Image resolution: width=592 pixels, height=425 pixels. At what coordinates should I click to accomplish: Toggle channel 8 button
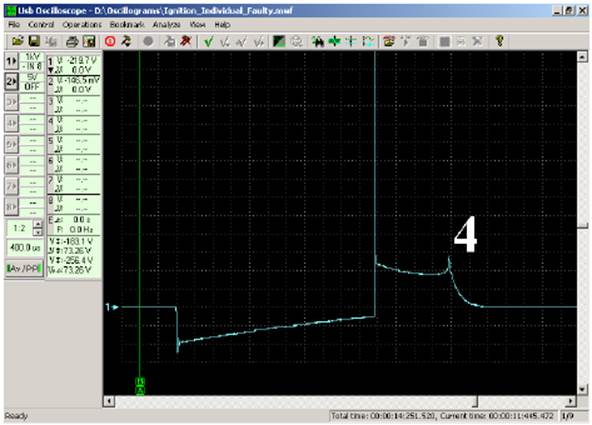click(x=11, y=206)
